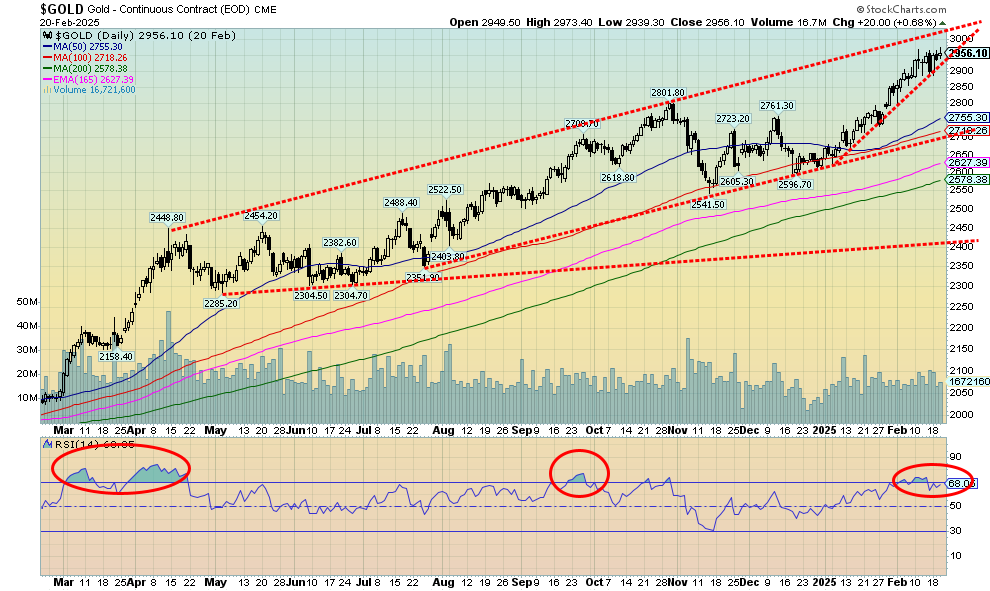Click the red circle over February RSI
Viewport: 990px width, 591px height.
pos(931,481)
